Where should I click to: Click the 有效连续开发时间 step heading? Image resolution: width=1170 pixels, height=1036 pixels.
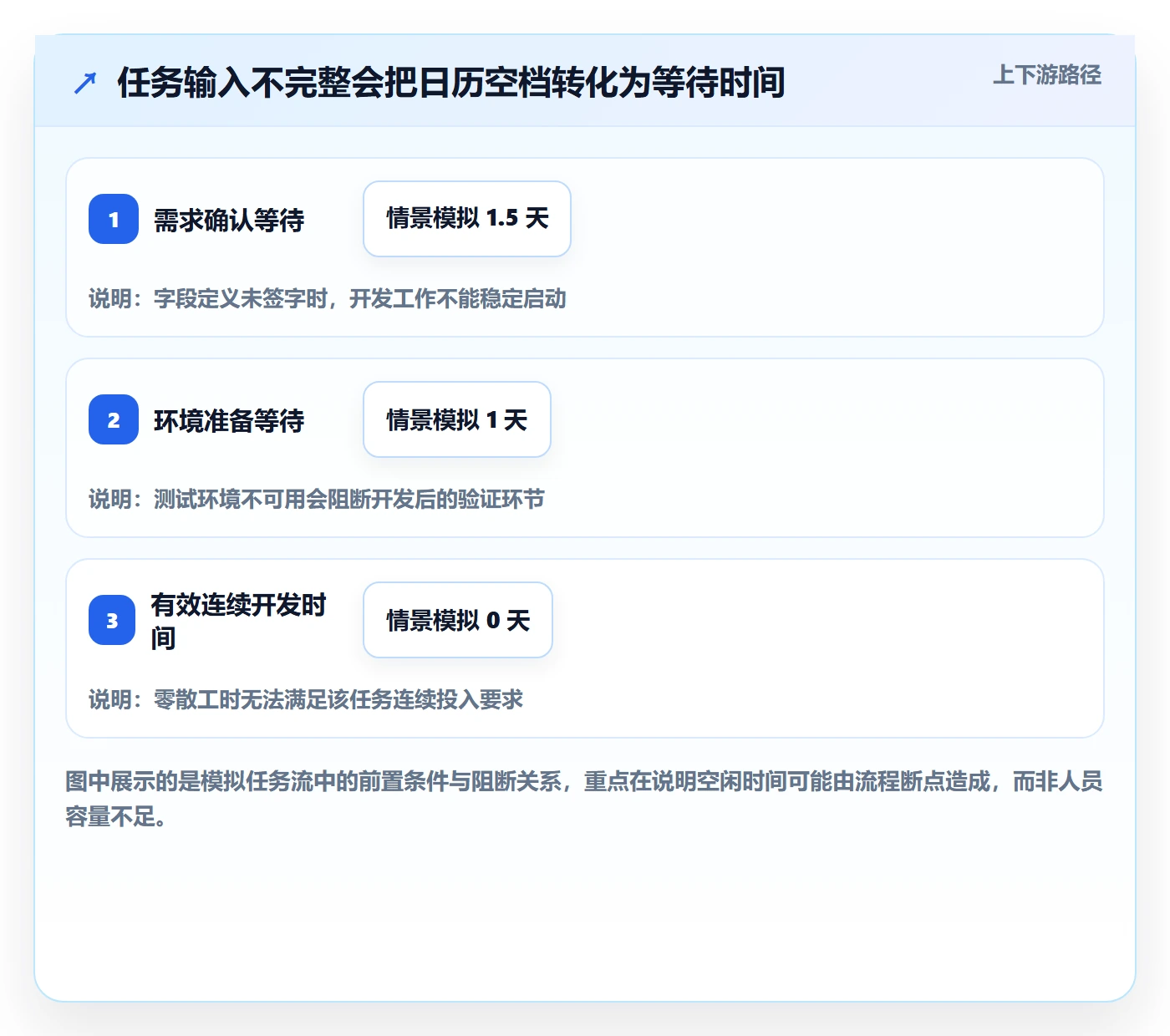[239, 621]
